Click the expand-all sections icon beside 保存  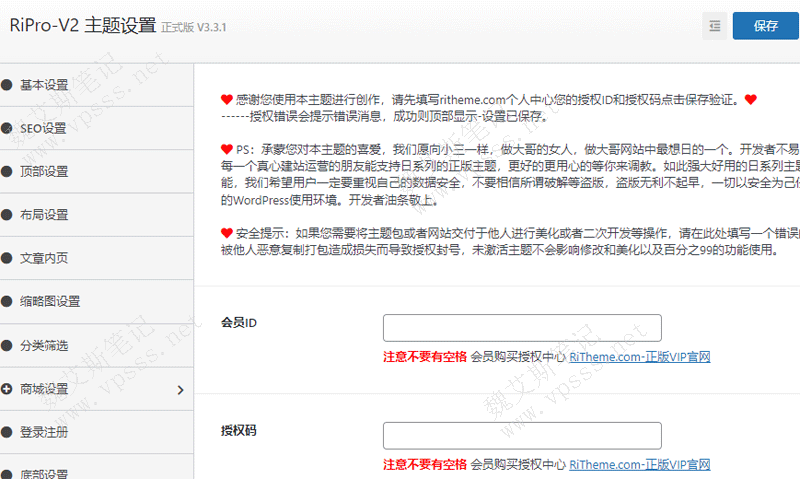tap(714, 27)
